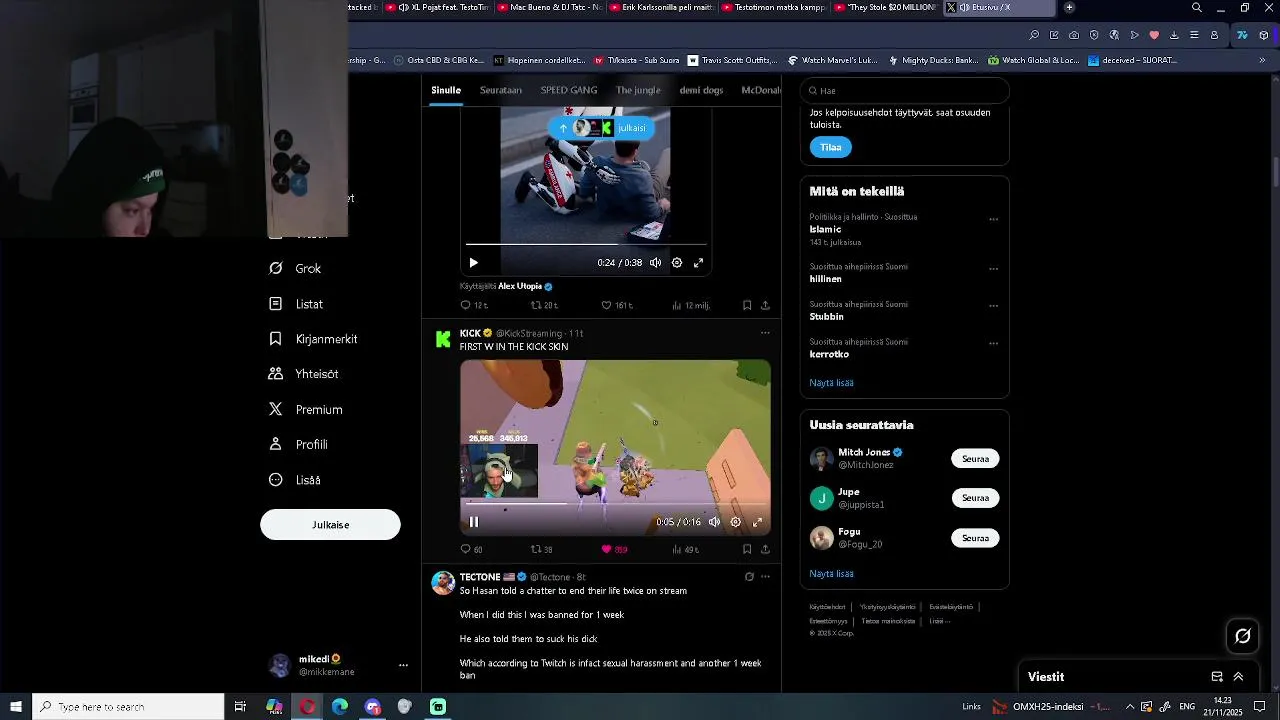This screenshot has height=720, width=1280.
Task: Share the KICK post
Action: [765, 549]
